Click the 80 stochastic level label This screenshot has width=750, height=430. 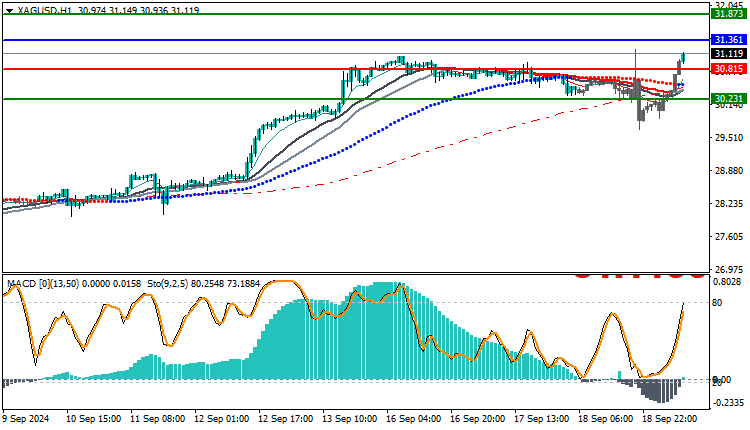[x=717, y=303]
